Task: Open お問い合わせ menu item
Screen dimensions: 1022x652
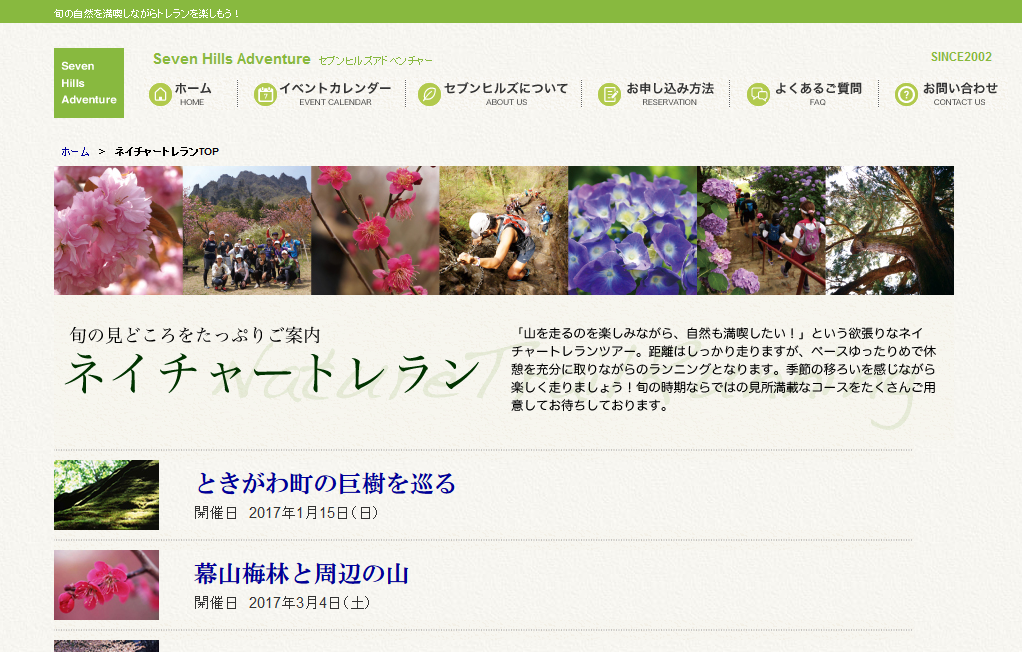Action: click(946, 94)
